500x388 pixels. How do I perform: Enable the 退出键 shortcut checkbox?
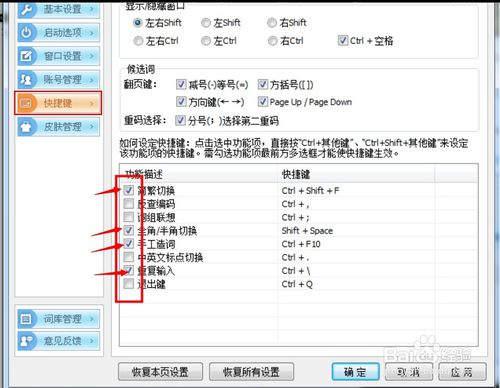[129, 284]
